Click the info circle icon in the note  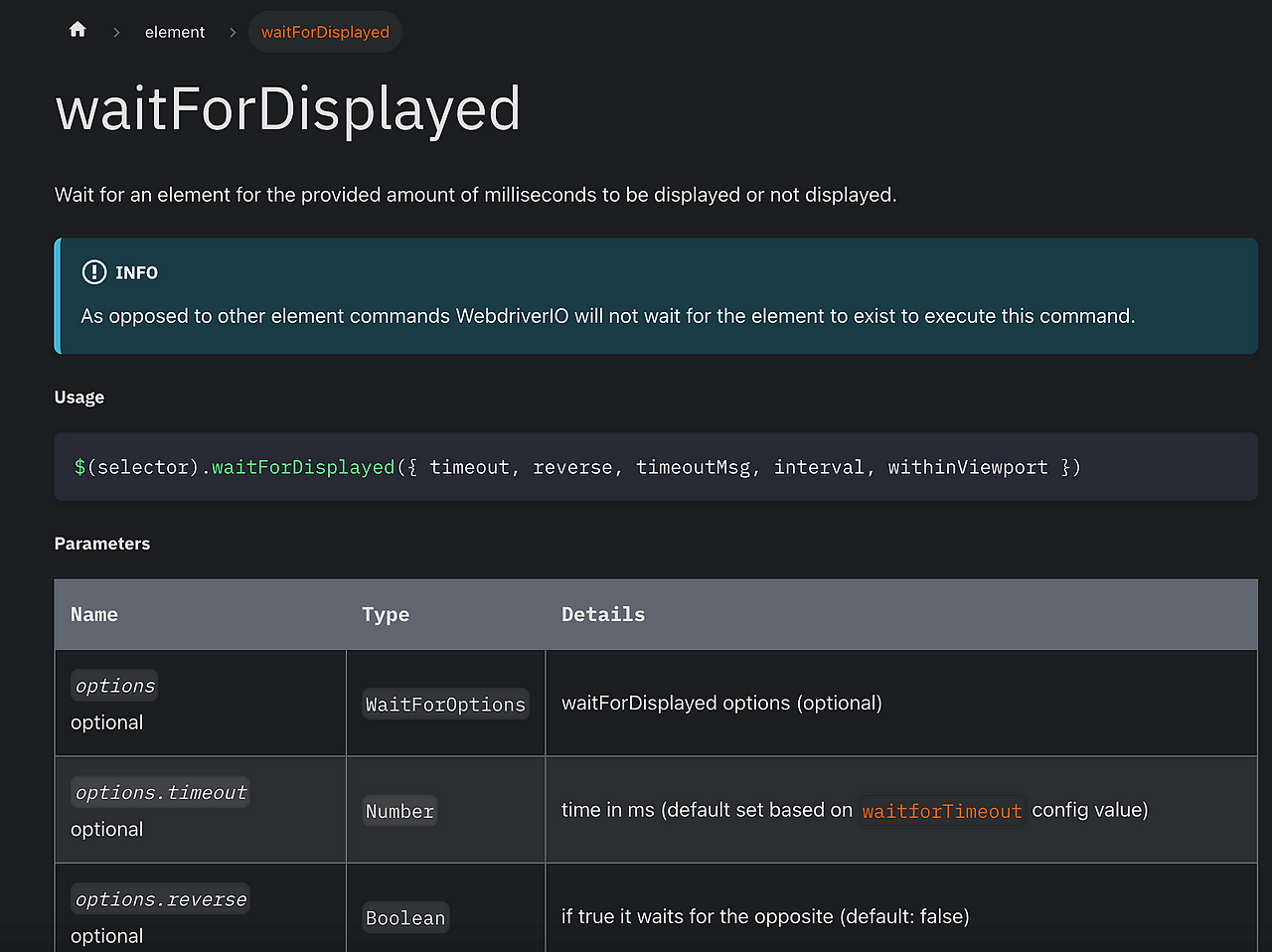coord(93,272)
